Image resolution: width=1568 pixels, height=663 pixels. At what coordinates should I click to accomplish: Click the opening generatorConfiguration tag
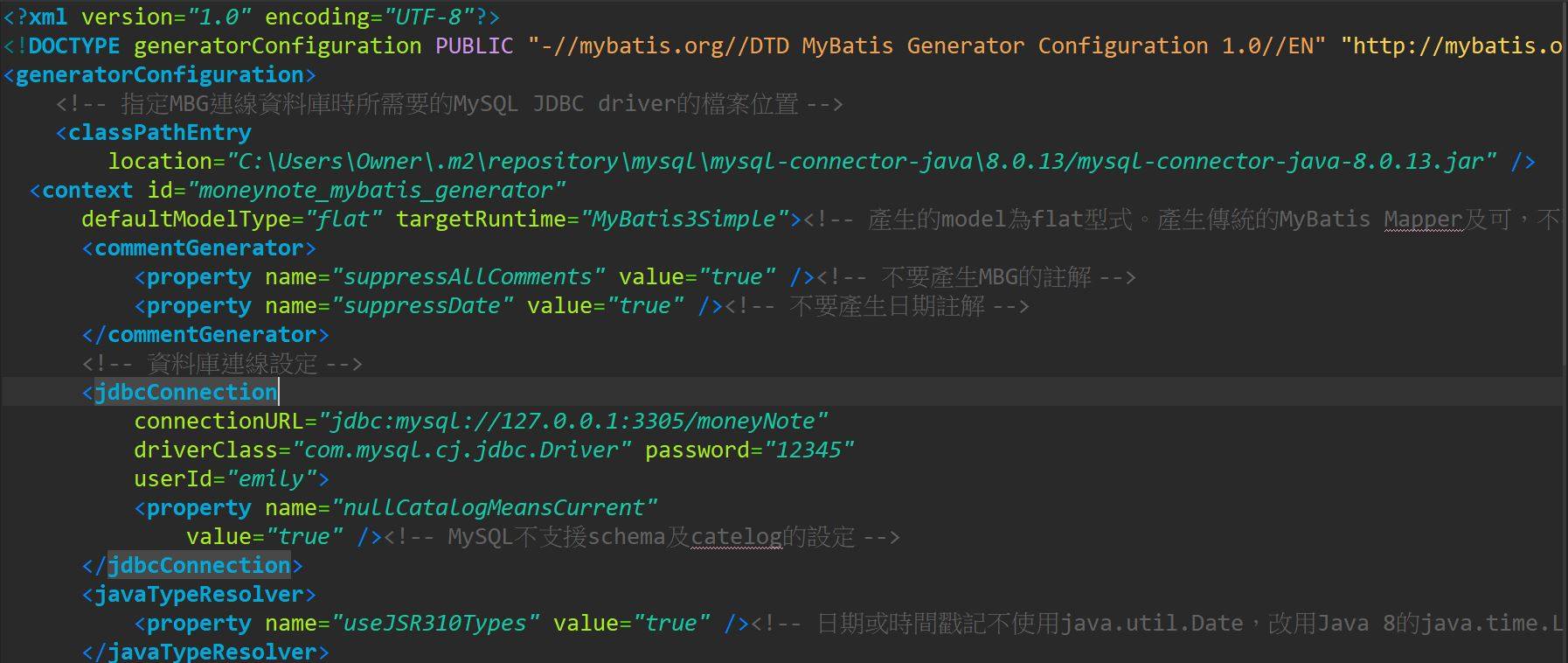point(160,74)
